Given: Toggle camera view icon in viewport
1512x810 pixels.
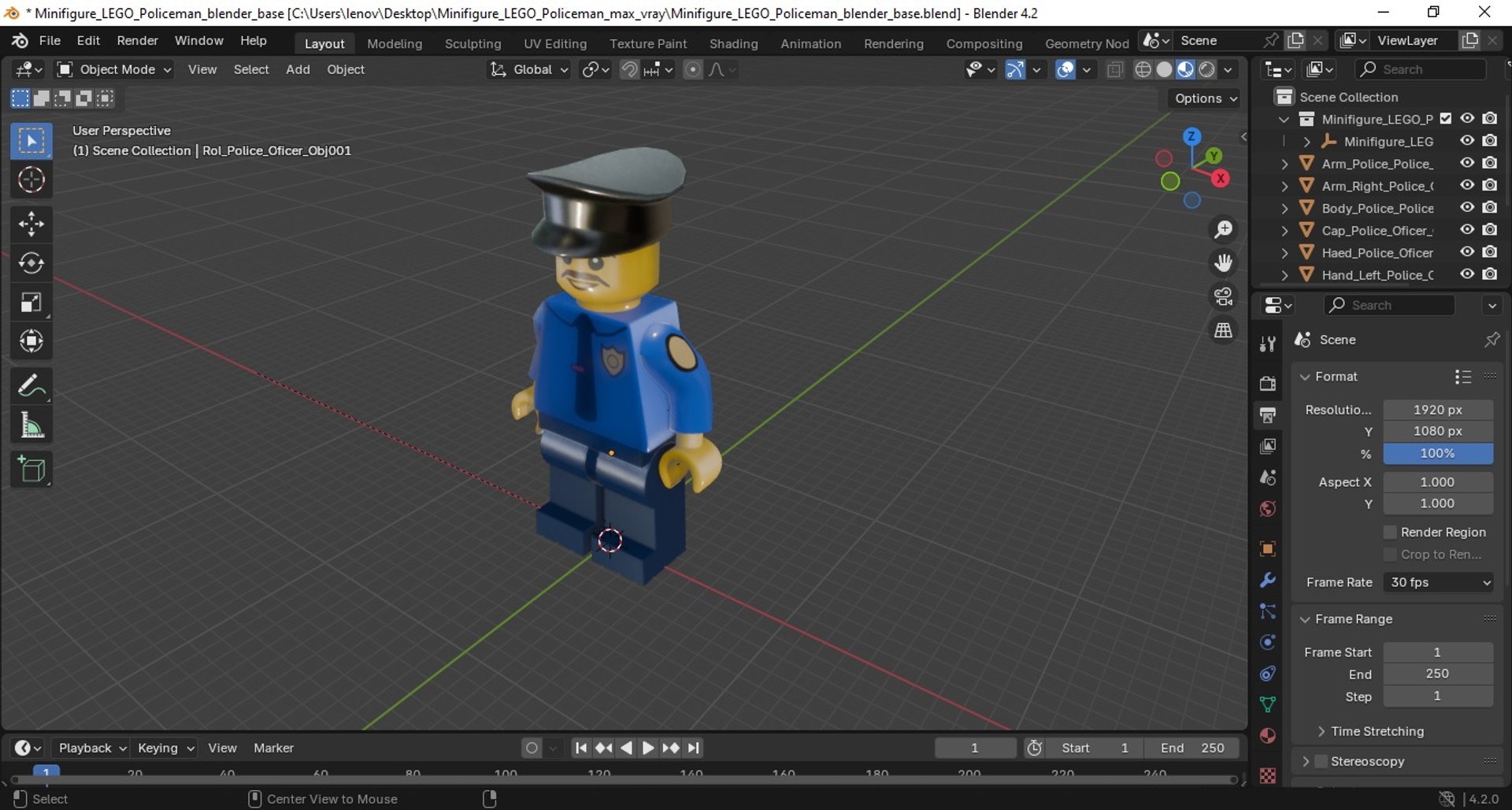Looking at the screenshot, I should point(1223,296).
